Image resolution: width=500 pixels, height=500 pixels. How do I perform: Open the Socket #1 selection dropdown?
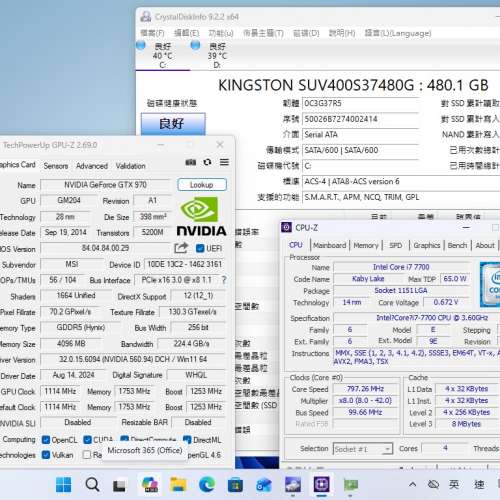363,449
